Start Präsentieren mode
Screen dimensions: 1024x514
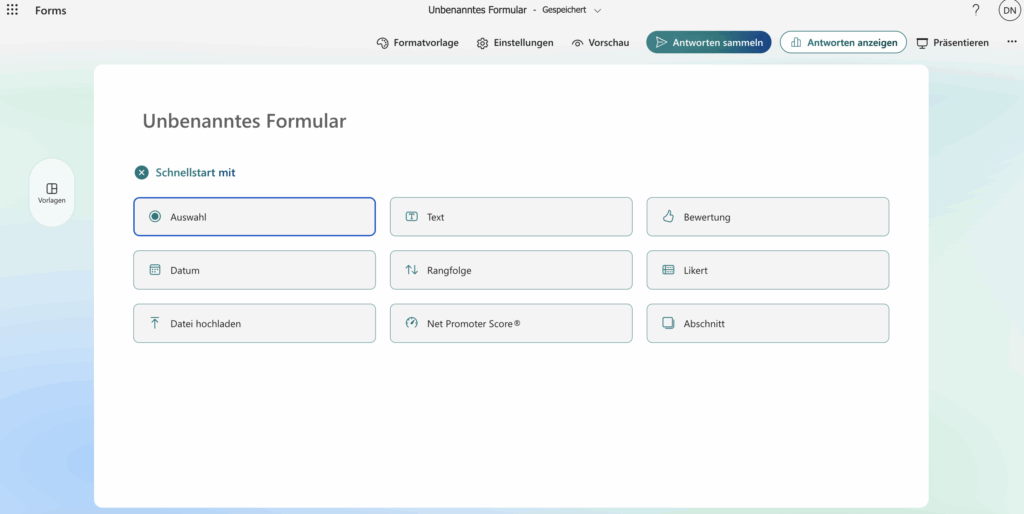pos(953,42)
